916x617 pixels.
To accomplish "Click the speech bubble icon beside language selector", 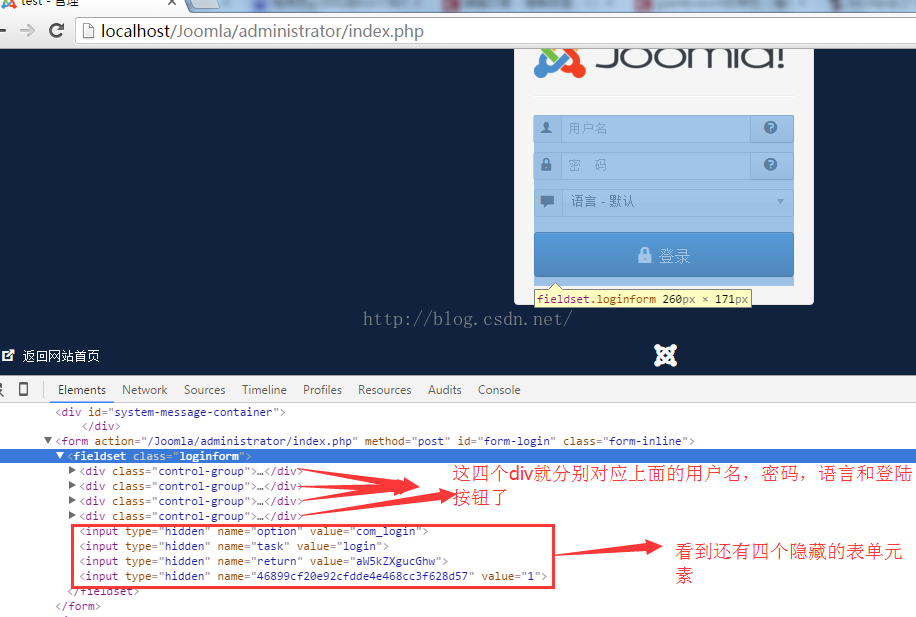I will pos(547,202).
